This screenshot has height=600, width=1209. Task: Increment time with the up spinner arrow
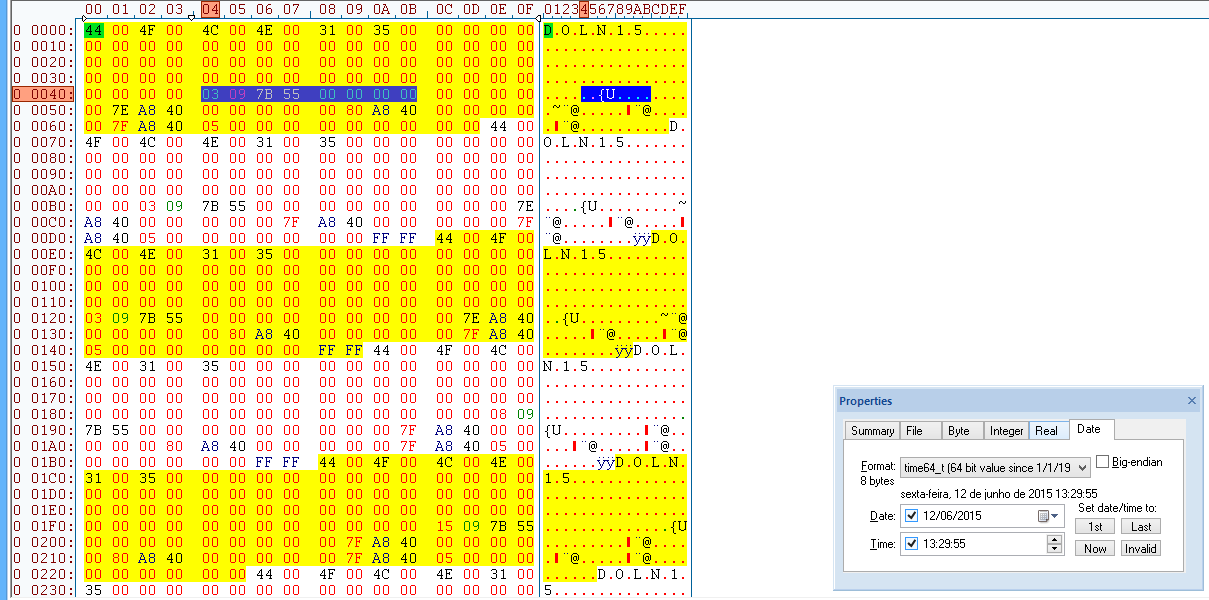pyautogui.click(x=1054, y=539)
